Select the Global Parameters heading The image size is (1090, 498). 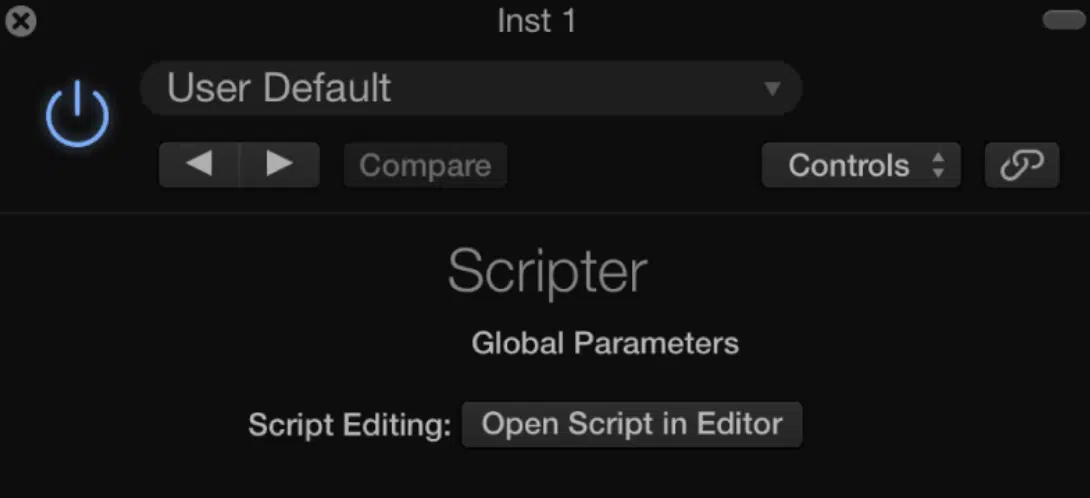point(605,344)
